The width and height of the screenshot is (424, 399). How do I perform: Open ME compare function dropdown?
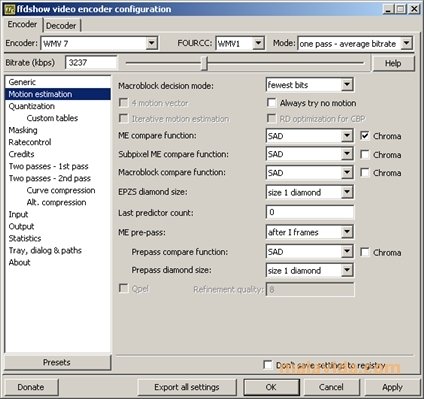[310, 136]
